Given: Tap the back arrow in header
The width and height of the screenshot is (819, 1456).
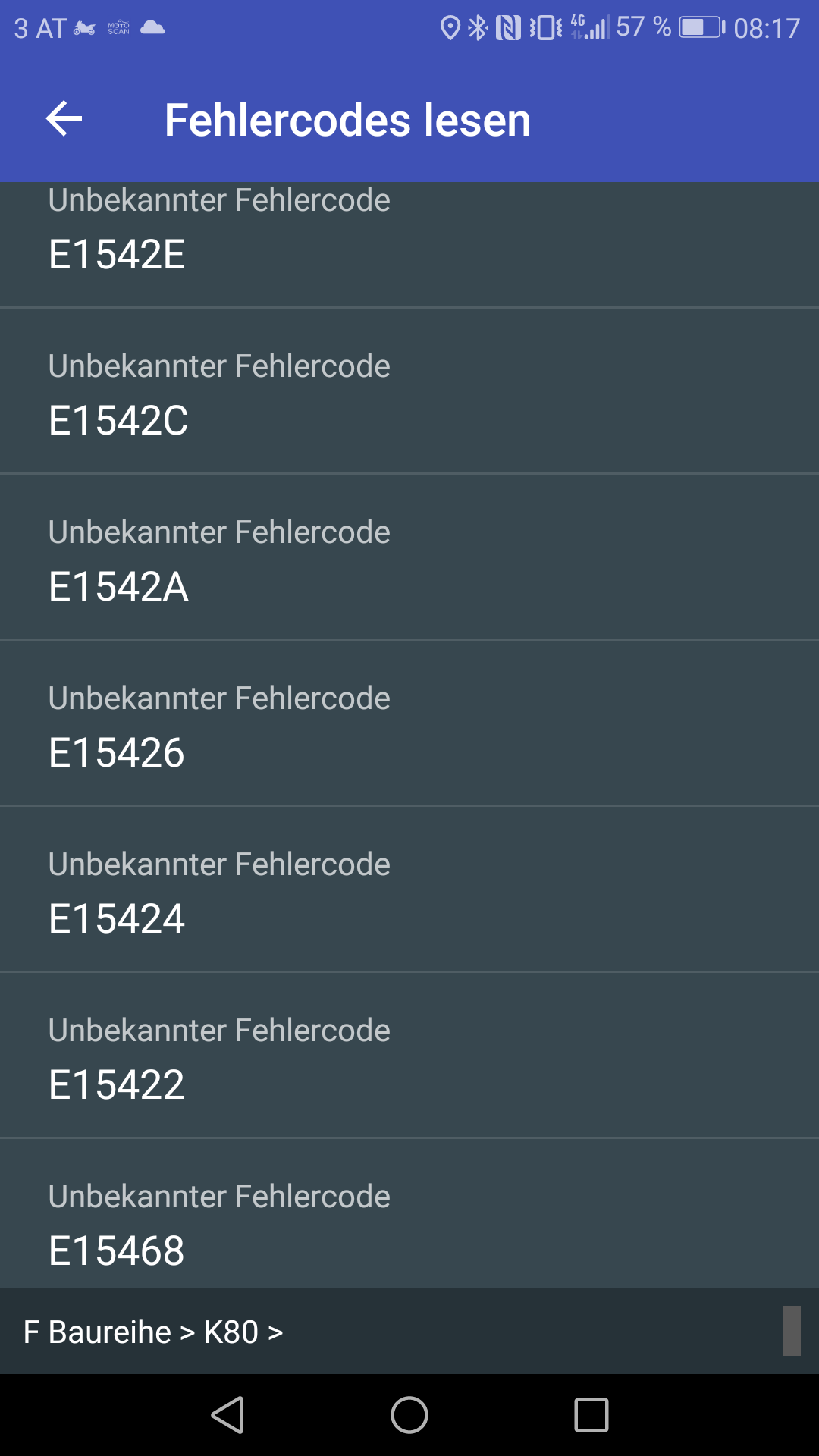Looking at the screenshot, I should 64,119.
